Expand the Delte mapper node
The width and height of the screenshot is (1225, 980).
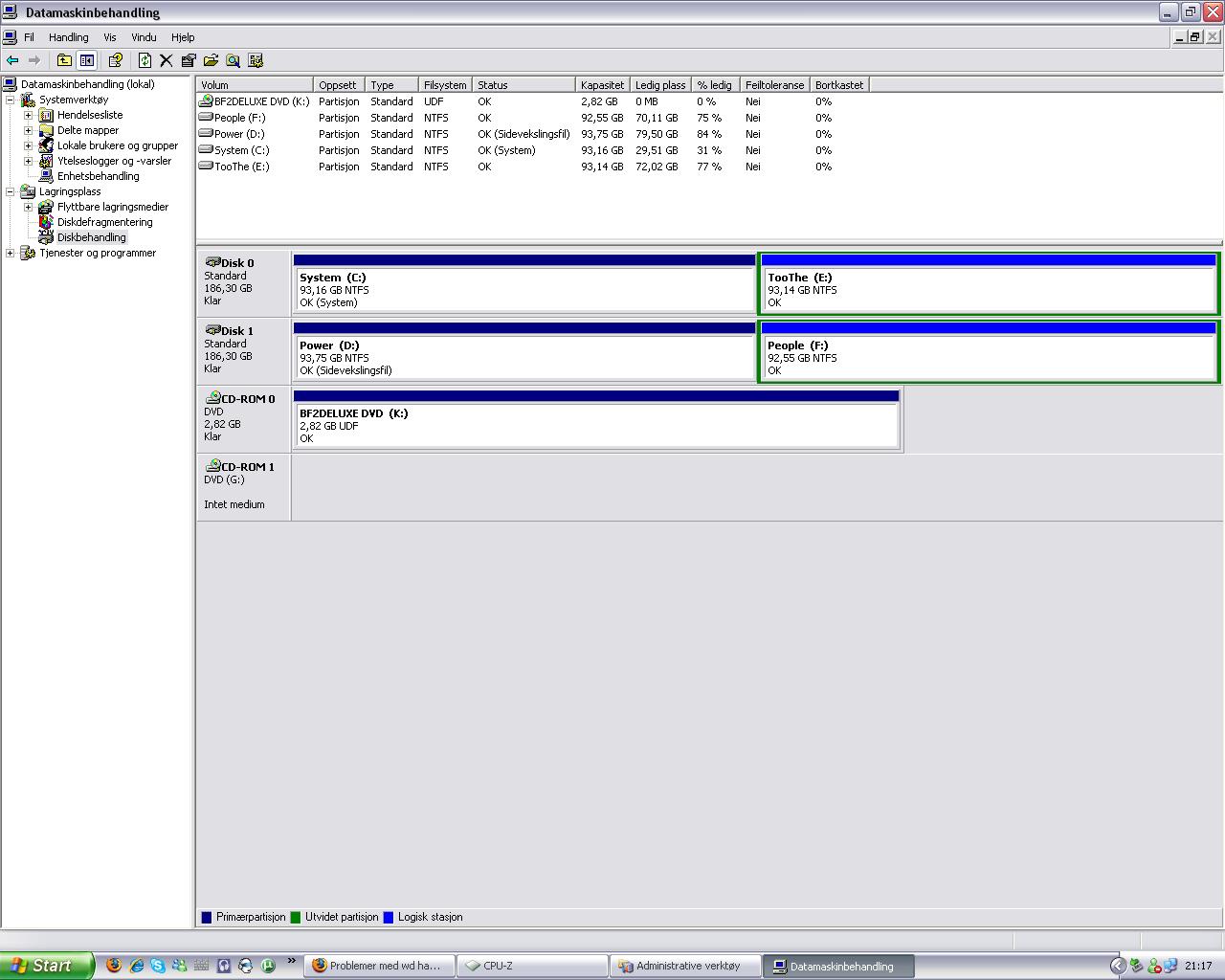point(29,130)
